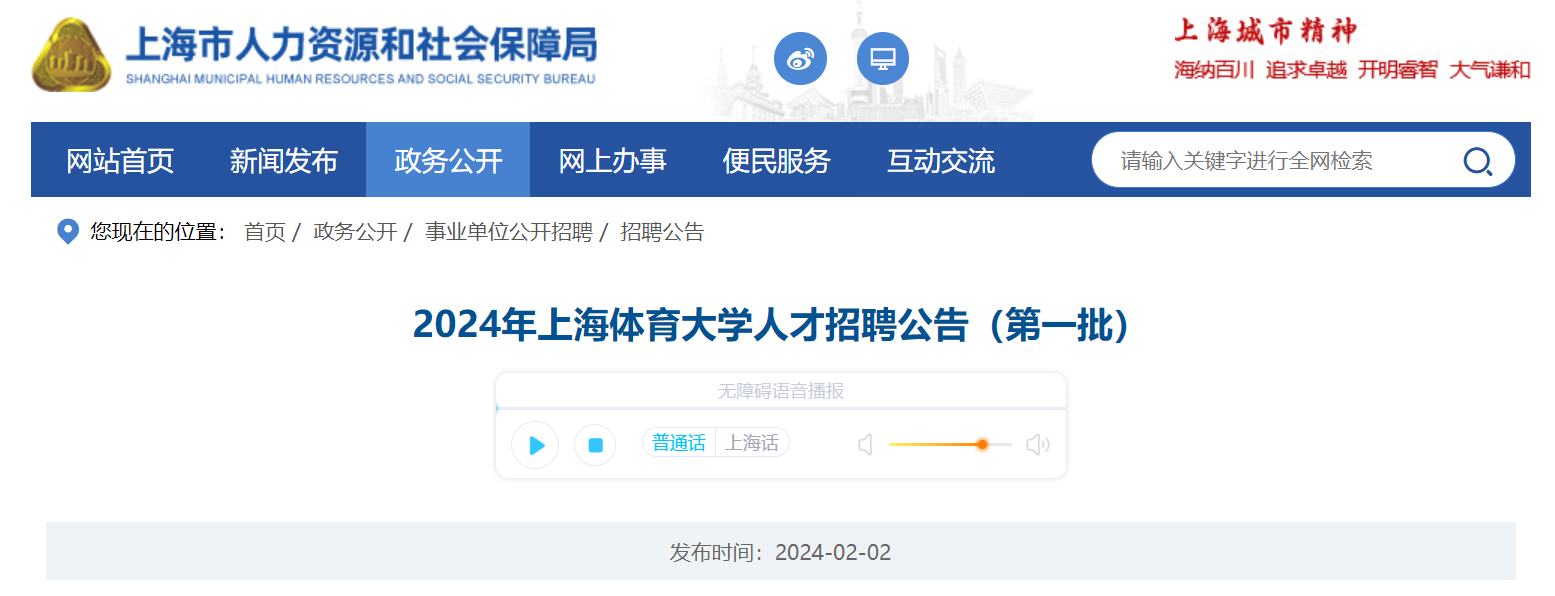
Task: Open the Weibo icon link
Action: (800, 59)
